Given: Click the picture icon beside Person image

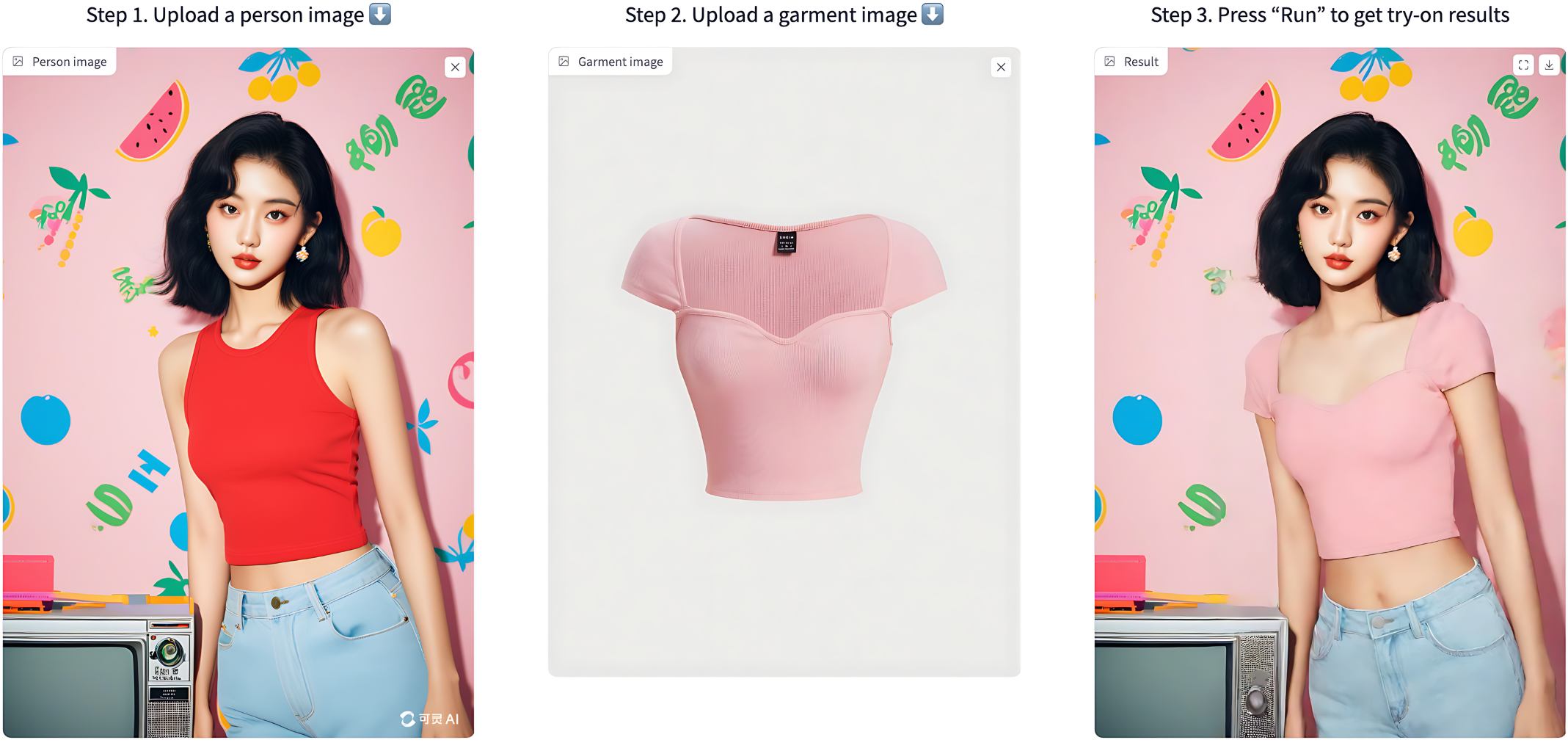Looking at the screenshot, I should pos(18,62).
